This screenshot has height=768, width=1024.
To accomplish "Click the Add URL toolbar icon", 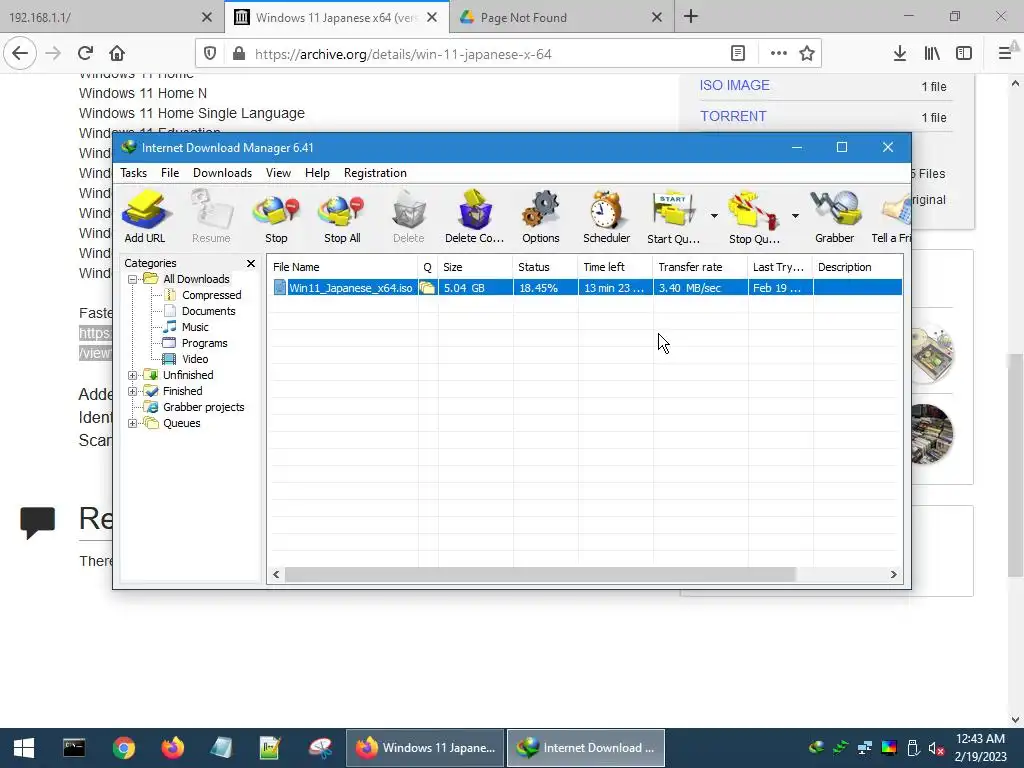I will click(x=145, y=217).
